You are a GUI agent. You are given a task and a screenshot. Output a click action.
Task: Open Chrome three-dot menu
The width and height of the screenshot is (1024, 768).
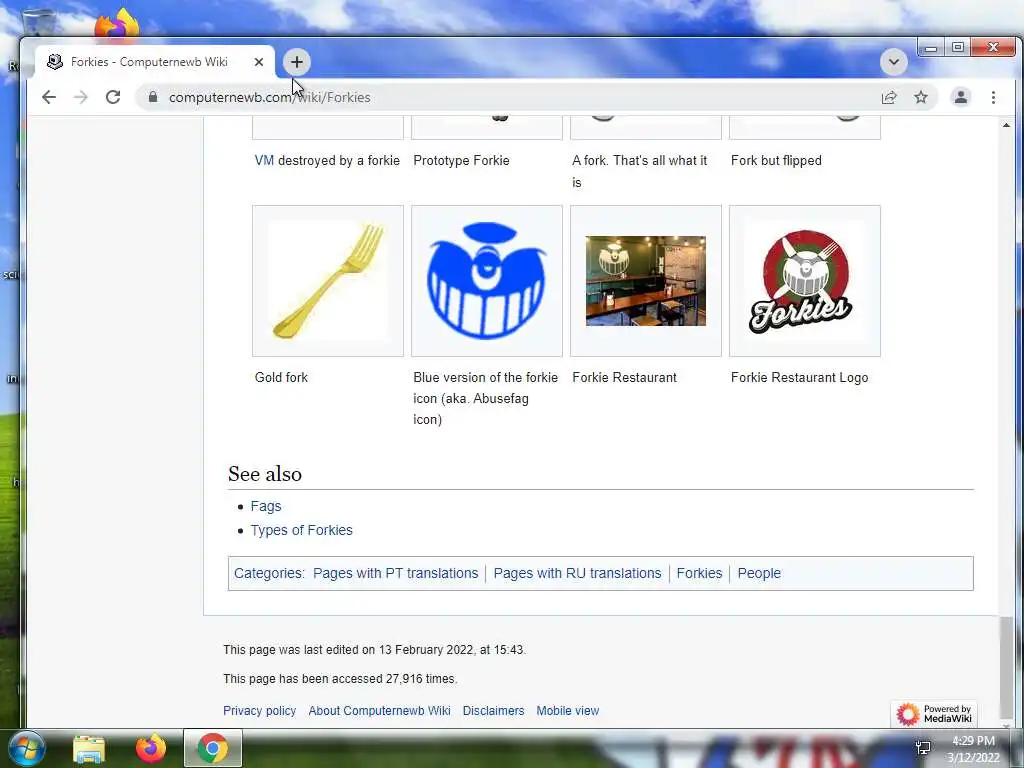(993, 97)
